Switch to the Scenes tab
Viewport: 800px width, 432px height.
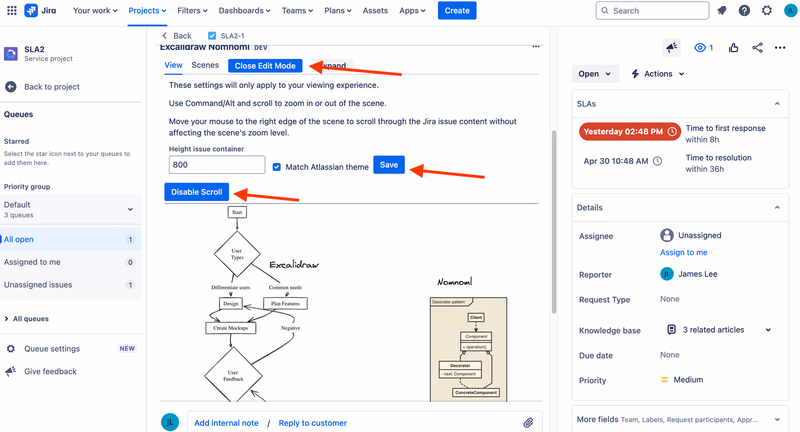(205, 65)
